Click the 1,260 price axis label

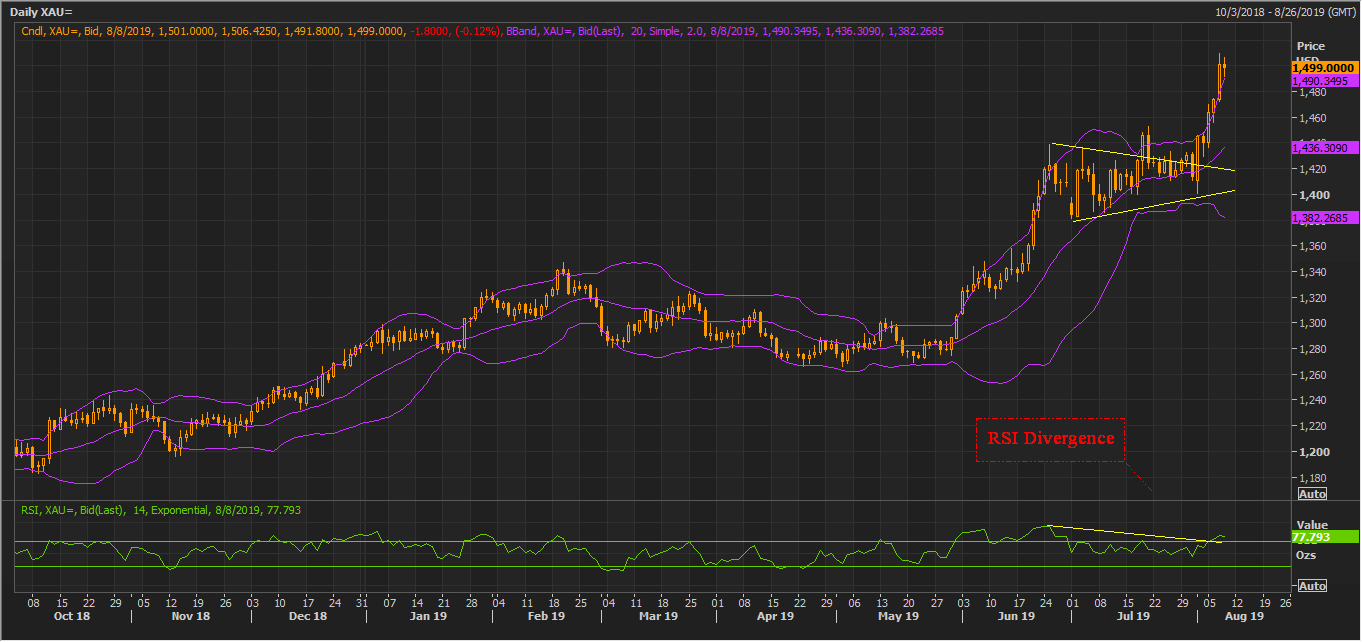pyautogui.click(x=1312, y=375)
